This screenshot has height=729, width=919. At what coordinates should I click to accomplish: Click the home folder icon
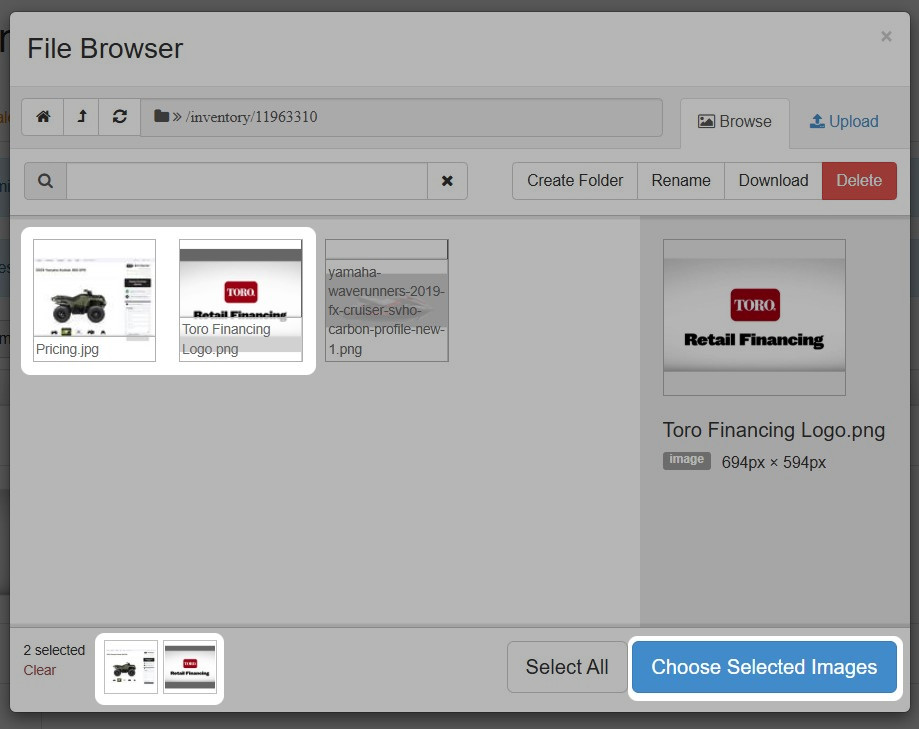[43, 117]
